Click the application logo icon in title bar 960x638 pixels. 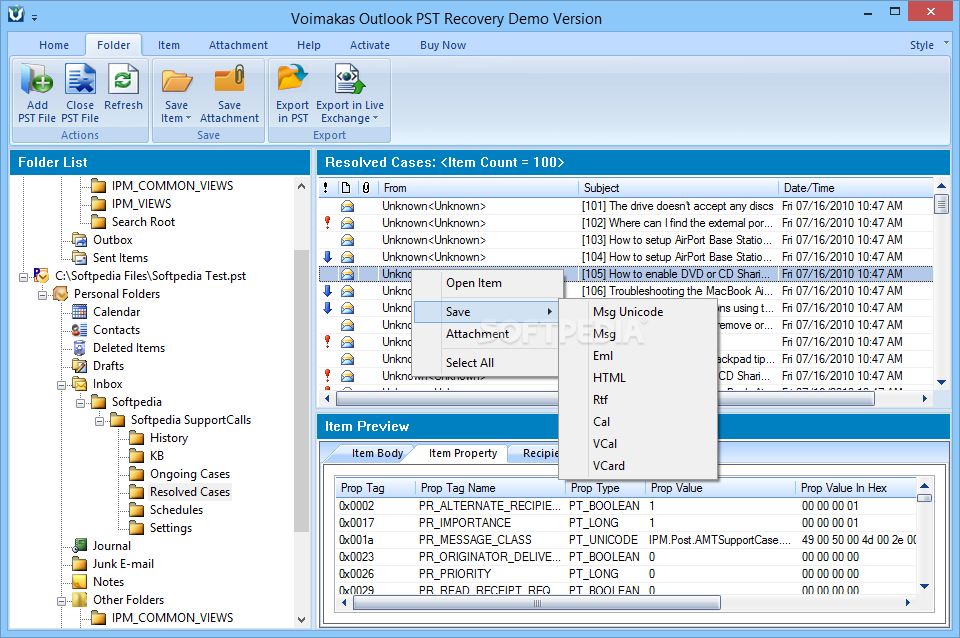[x=17, y=13]
